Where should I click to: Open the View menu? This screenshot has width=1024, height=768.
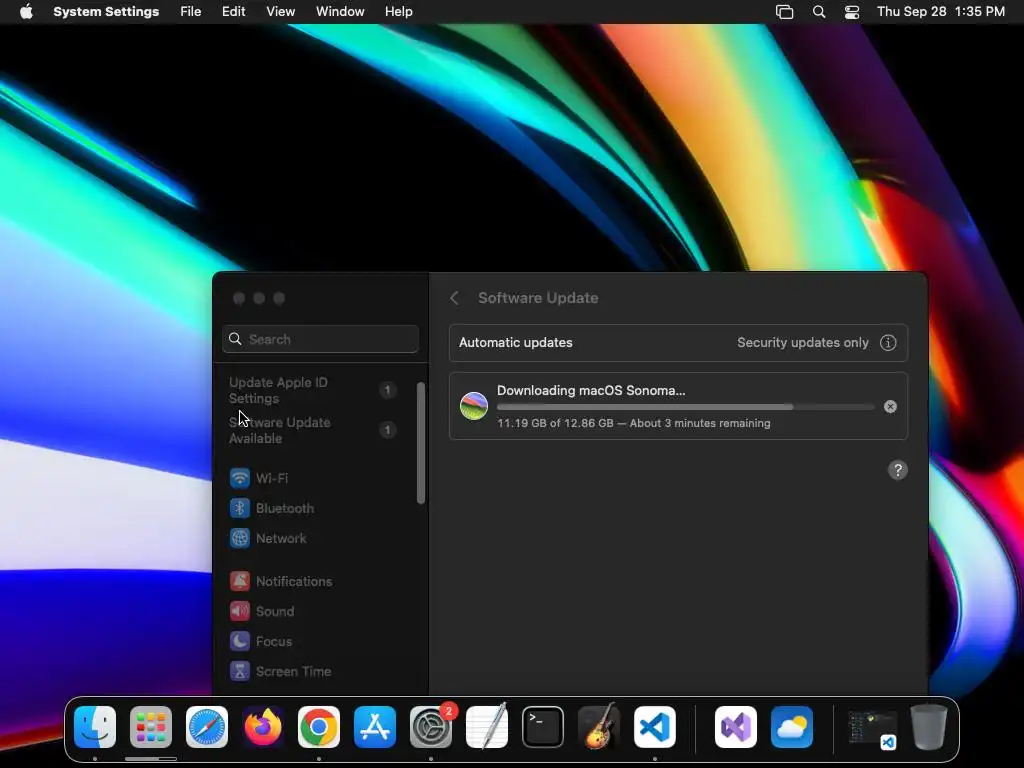click(280, 12)
